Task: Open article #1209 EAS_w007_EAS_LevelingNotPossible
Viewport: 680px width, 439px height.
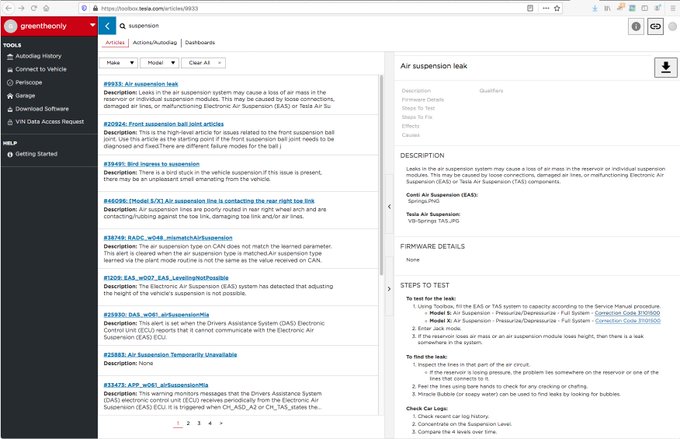Action: 166,278
